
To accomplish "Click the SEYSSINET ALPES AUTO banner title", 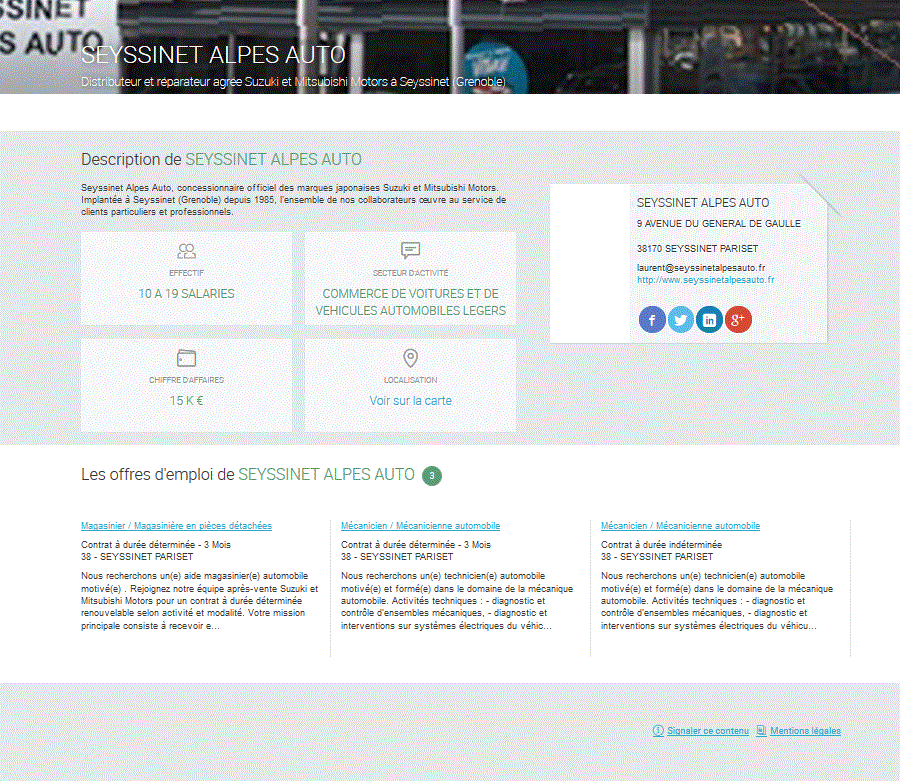I will (x=214, y=55).
